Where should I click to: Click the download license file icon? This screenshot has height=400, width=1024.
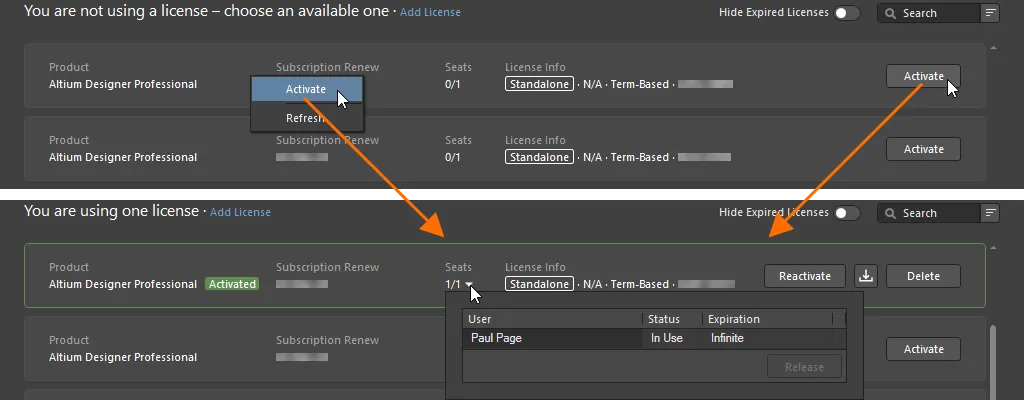click(866, 276)
